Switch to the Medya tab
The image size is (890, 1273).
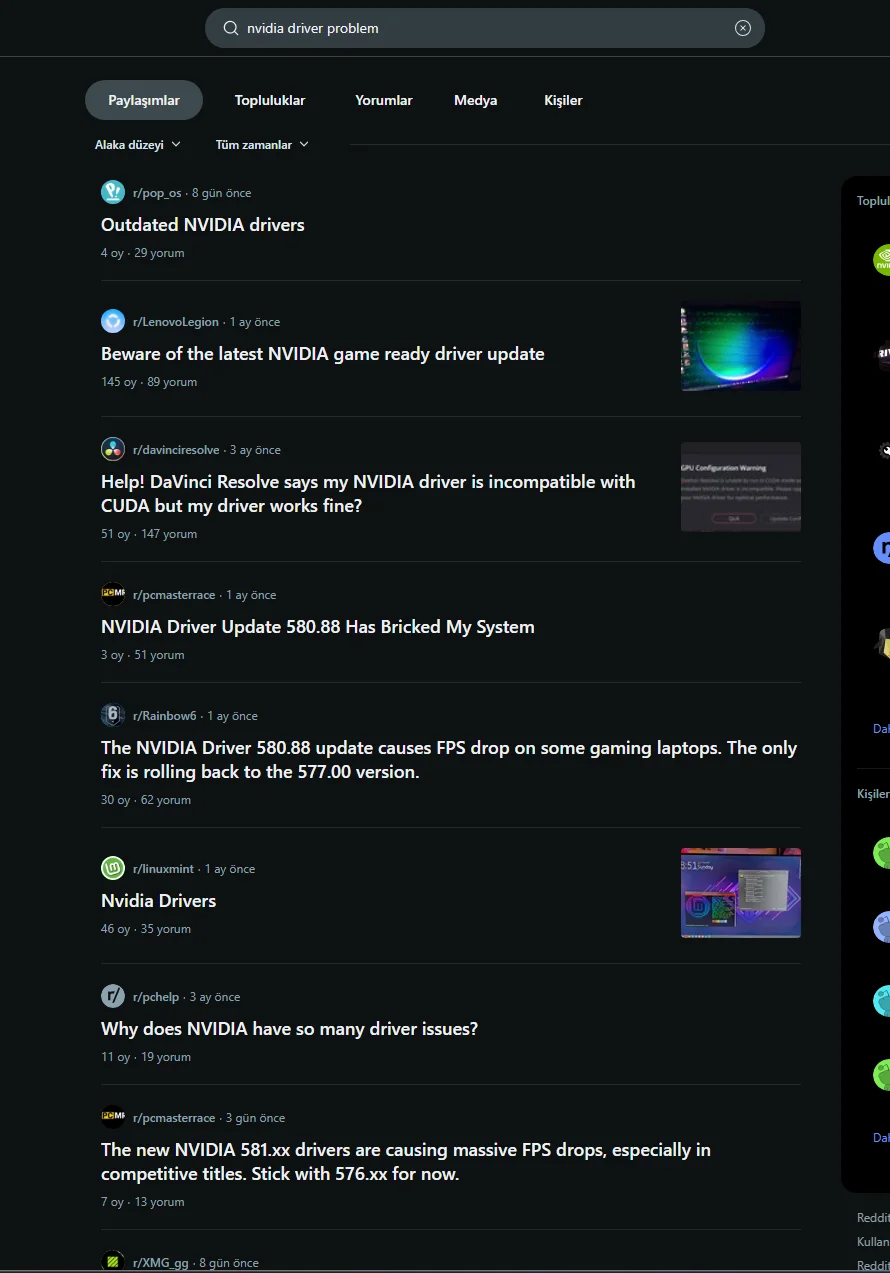coord(476,100)
